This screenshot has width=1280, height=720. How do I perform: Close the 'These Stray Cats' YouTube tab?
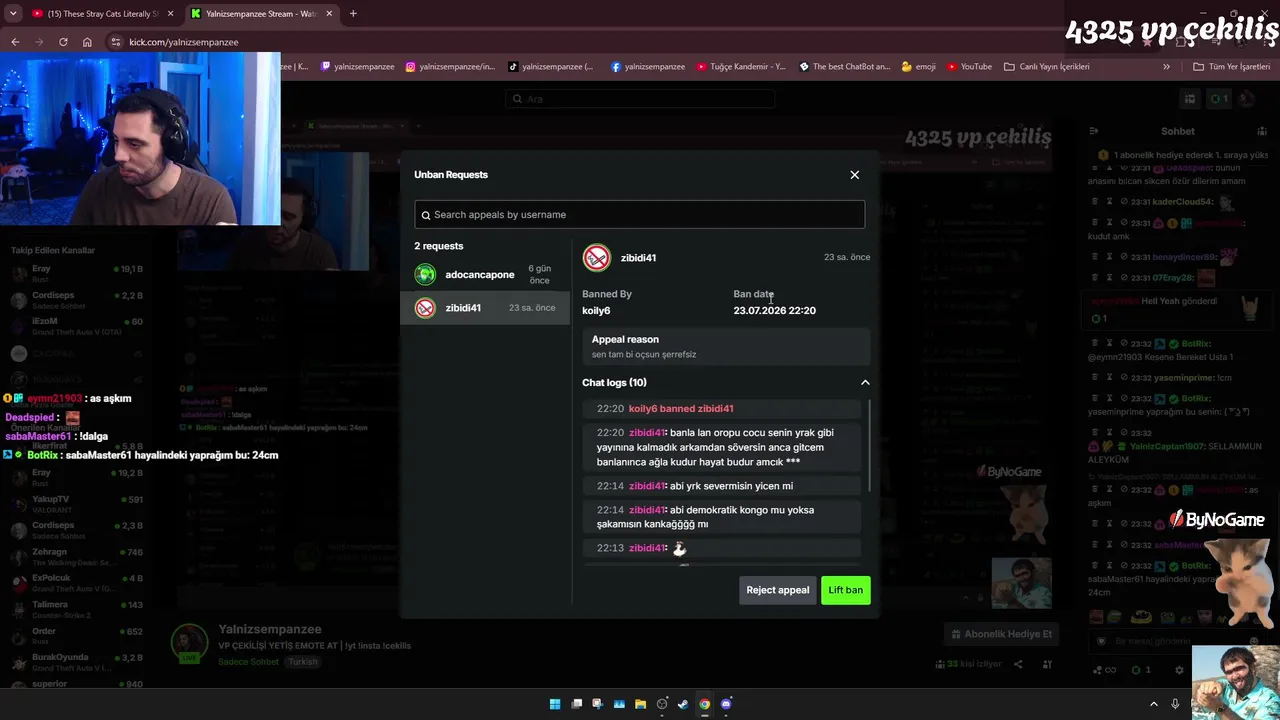(170, 14)
